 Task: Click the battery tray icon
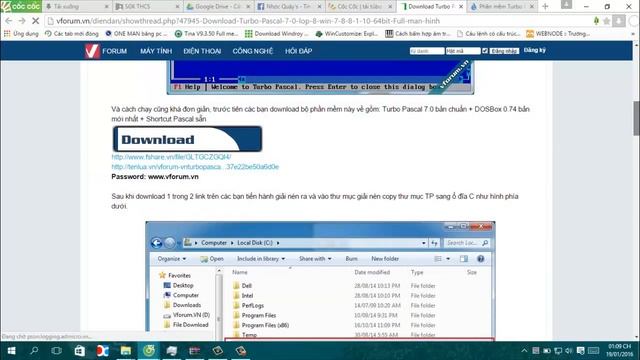(x=547, y=351)
